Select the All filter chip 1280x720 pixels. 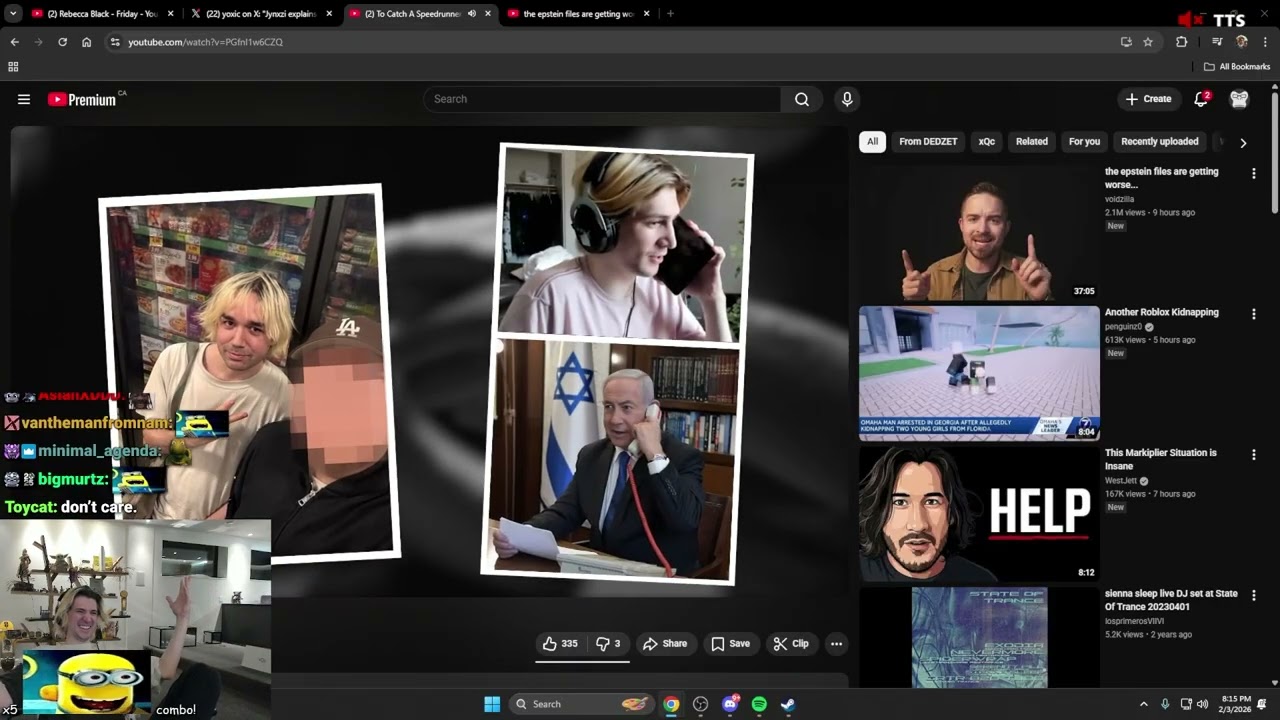click(872, 142)
